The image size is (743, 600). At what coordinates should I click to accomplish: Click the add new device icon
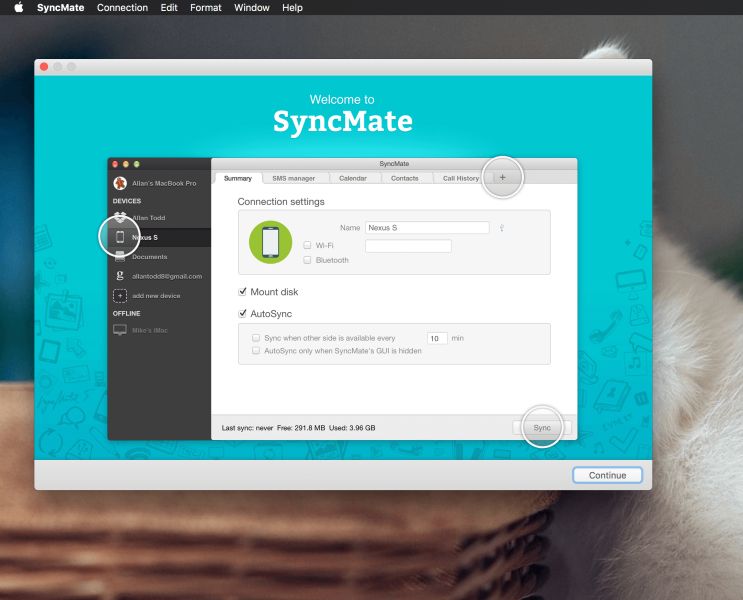120,296
